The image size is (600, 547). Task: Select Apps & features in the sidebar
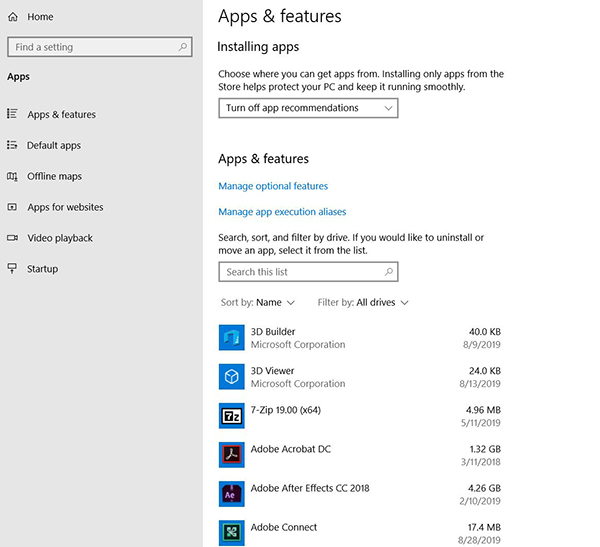click(62, 114)
